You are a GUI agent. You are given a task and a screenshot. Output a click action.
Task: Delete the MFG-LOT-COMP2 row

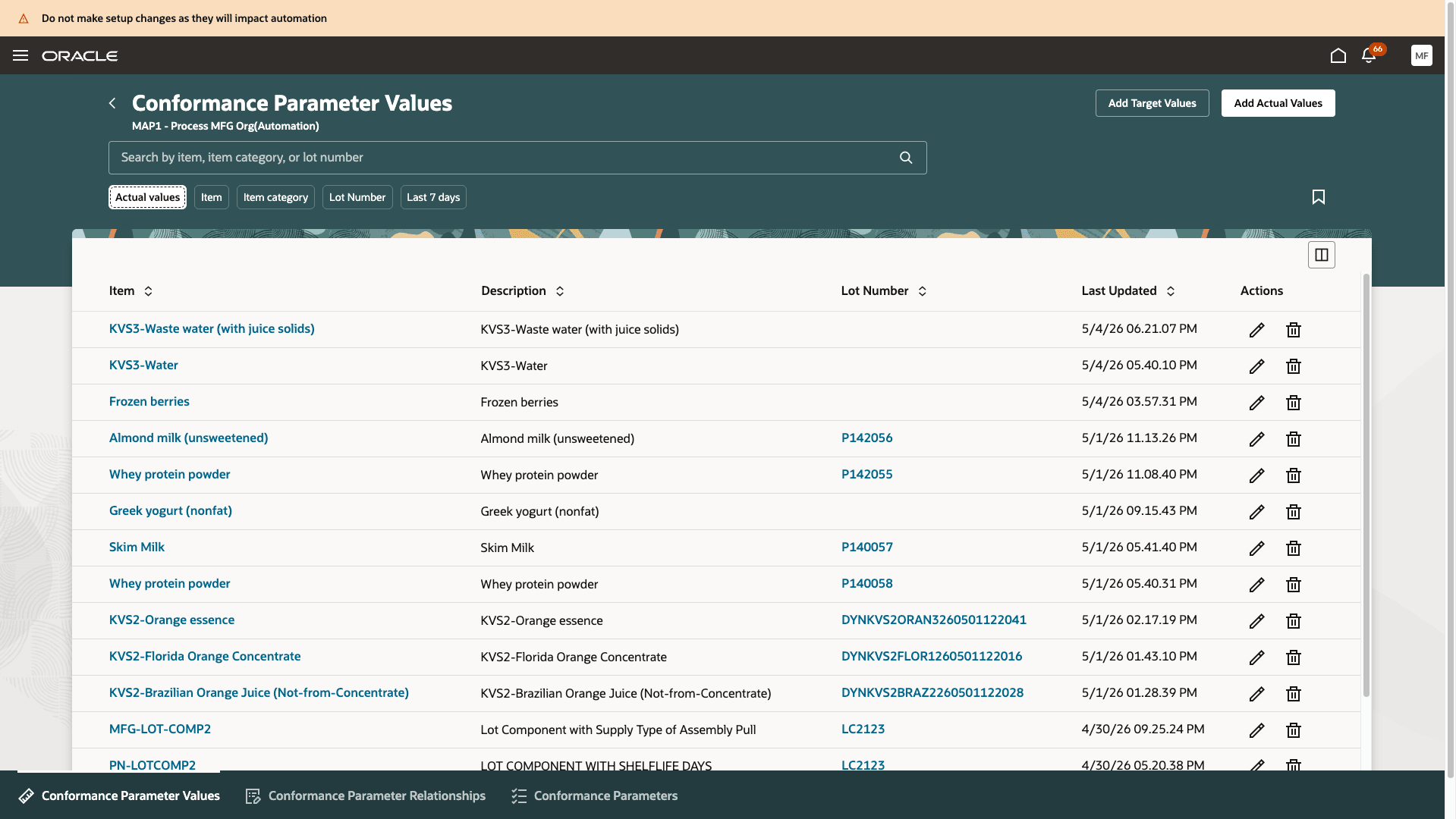[x=1294, y=730]
